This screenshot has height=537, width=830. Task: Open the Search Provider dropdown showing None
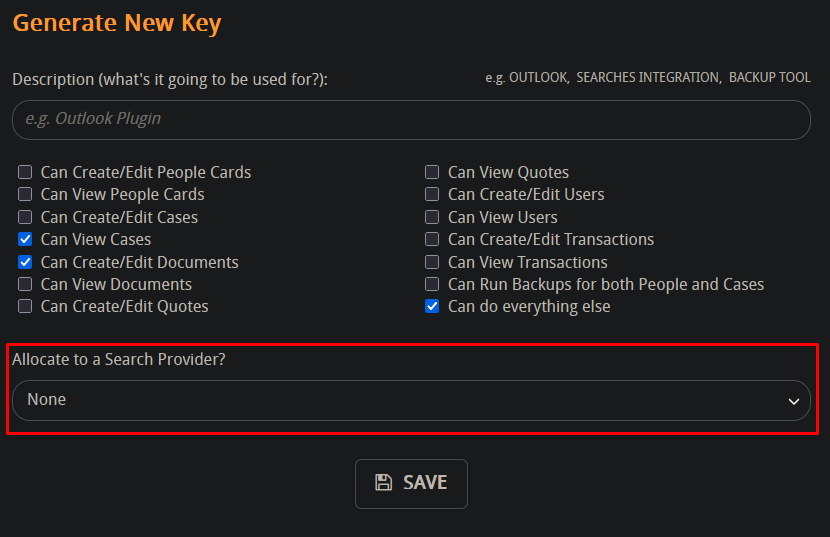pyautogui.click(x=411, y=400)
